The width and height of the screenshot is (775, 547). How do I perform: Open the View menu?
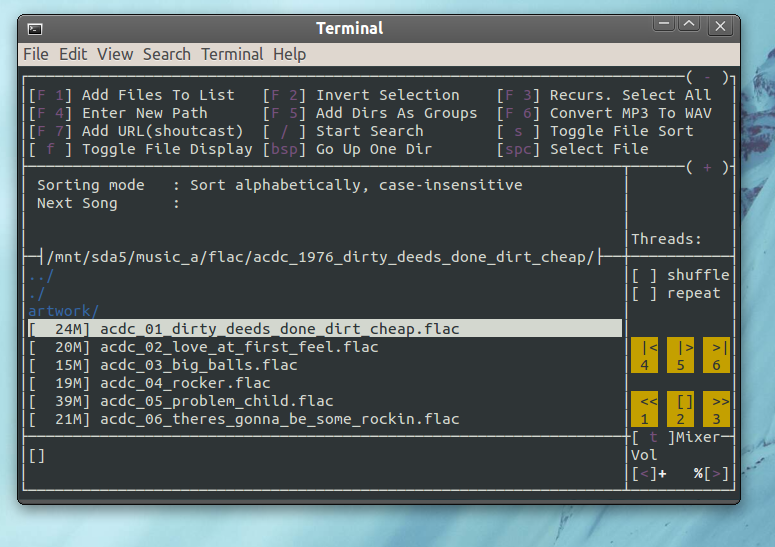click(115, 54)
